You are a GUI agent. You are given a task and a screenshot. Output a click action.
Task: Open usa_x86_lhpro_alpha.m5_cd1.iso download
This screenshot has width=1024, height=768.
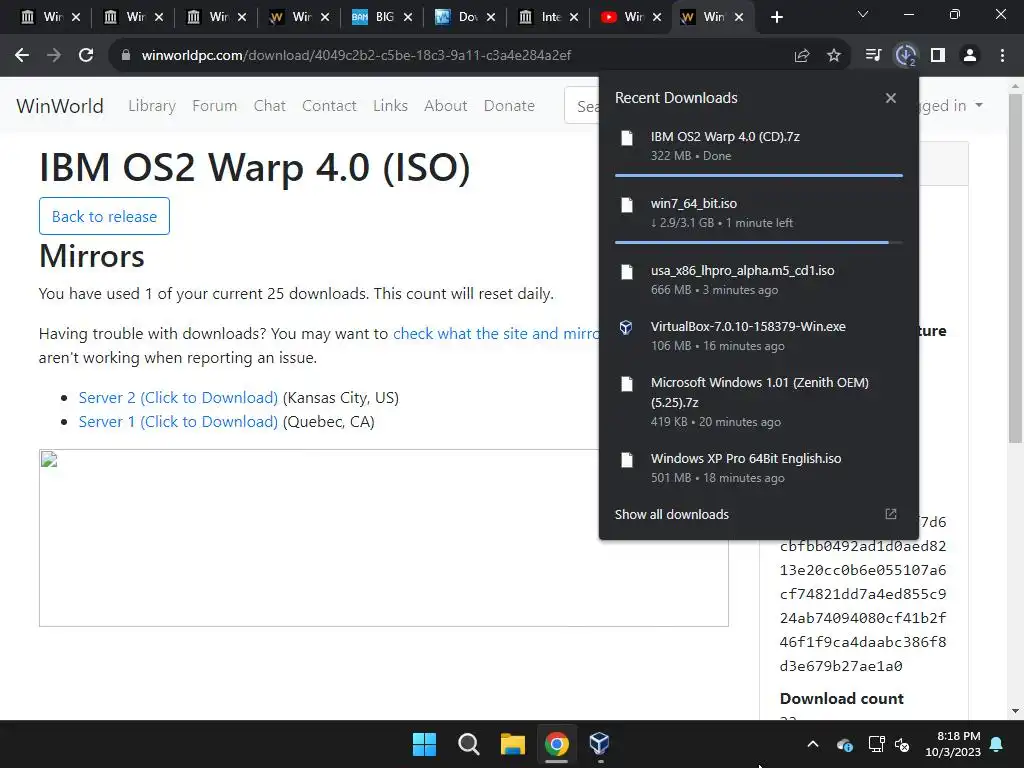click(759, 280)
